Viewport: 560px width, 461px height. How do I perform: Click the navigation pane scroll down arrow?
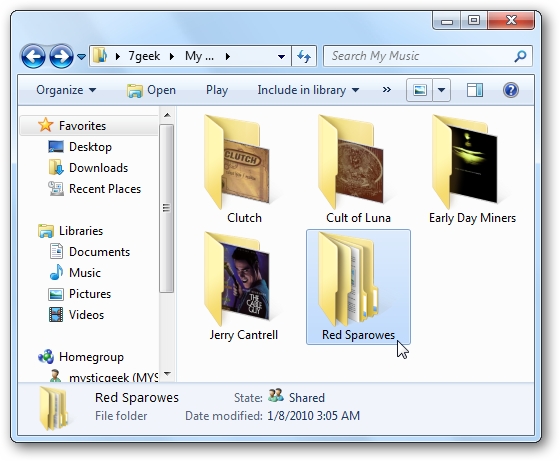click(167, 374)
